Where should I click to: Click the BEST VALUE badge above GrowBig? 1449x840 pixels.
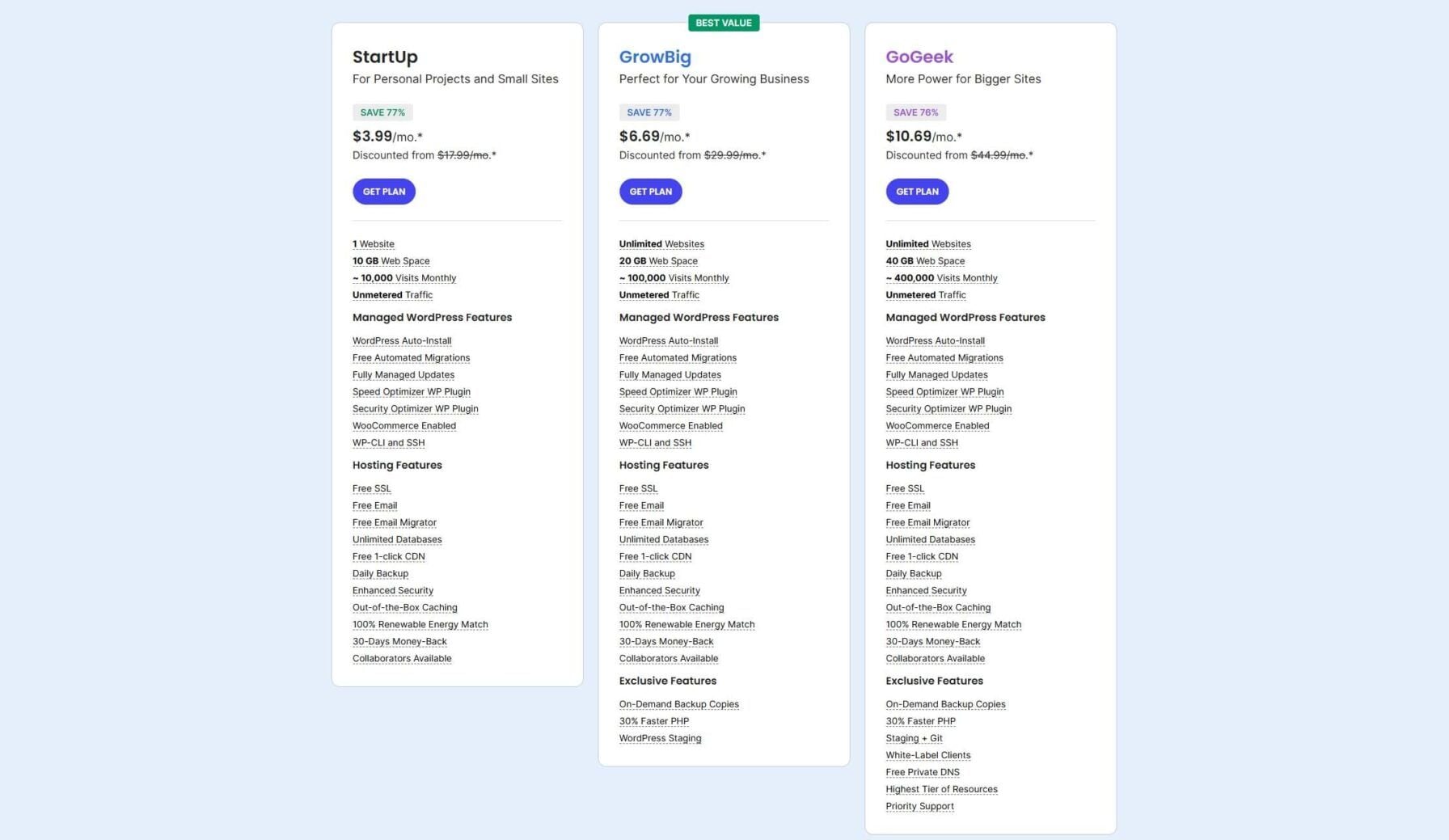click(724, 23)
